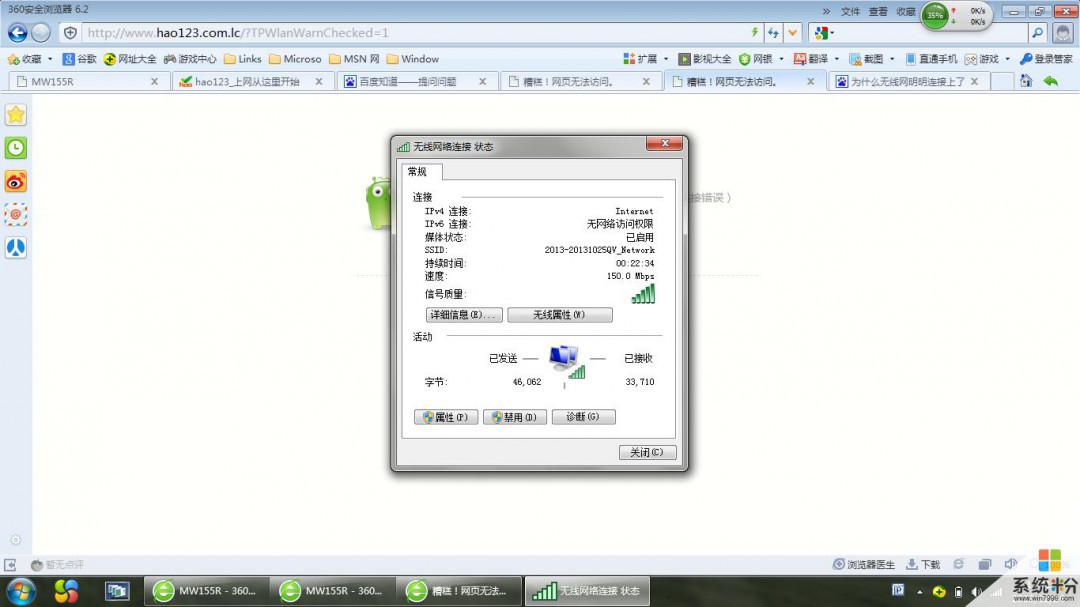The image size is (1080, 607).
Task: Open the 查看 menu
Action: 878,12
